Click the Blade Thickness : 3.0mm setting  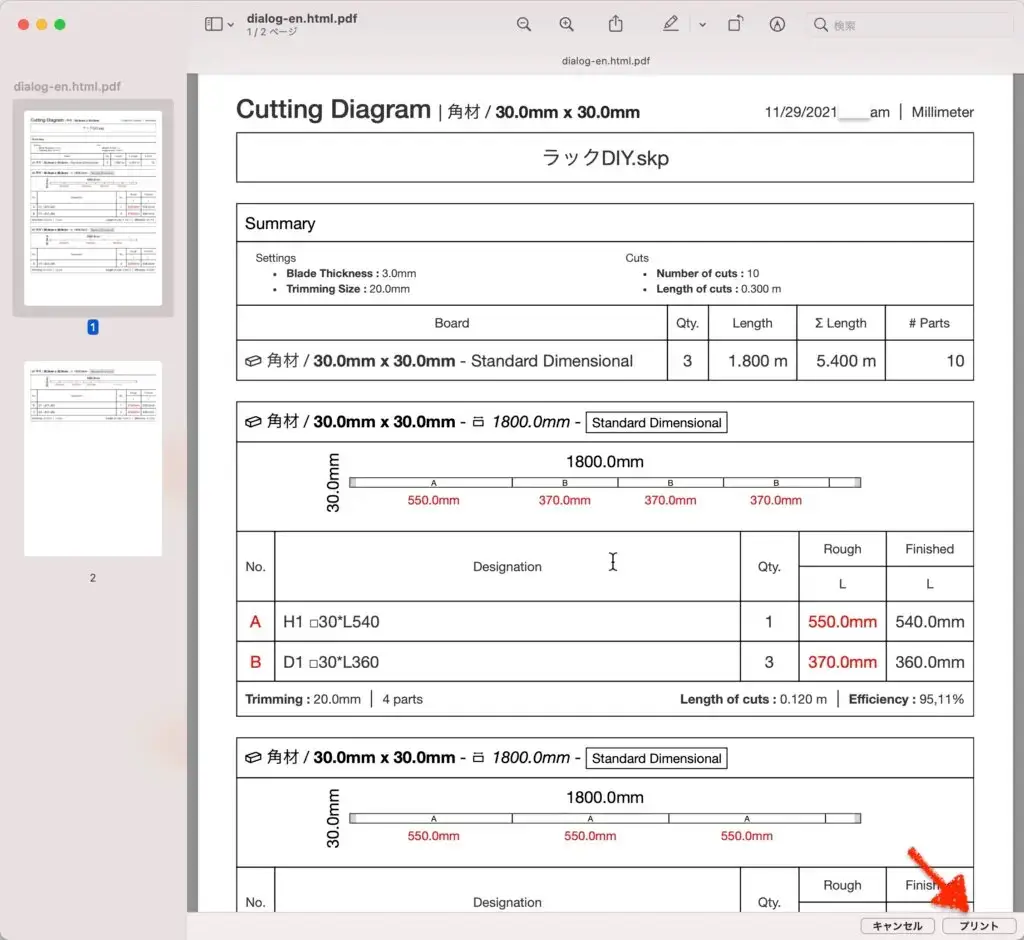pyautogui.click(x=351, y=273)
